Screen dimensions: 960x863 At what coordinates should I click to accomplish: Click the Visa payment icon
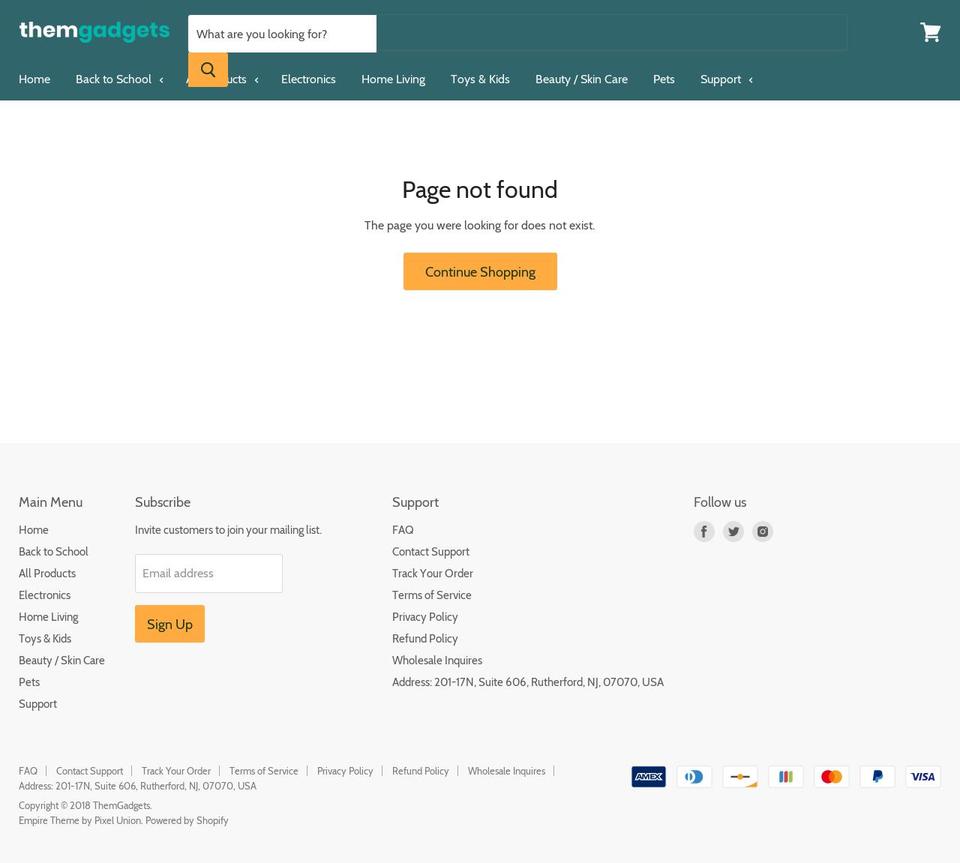(923, 777)
